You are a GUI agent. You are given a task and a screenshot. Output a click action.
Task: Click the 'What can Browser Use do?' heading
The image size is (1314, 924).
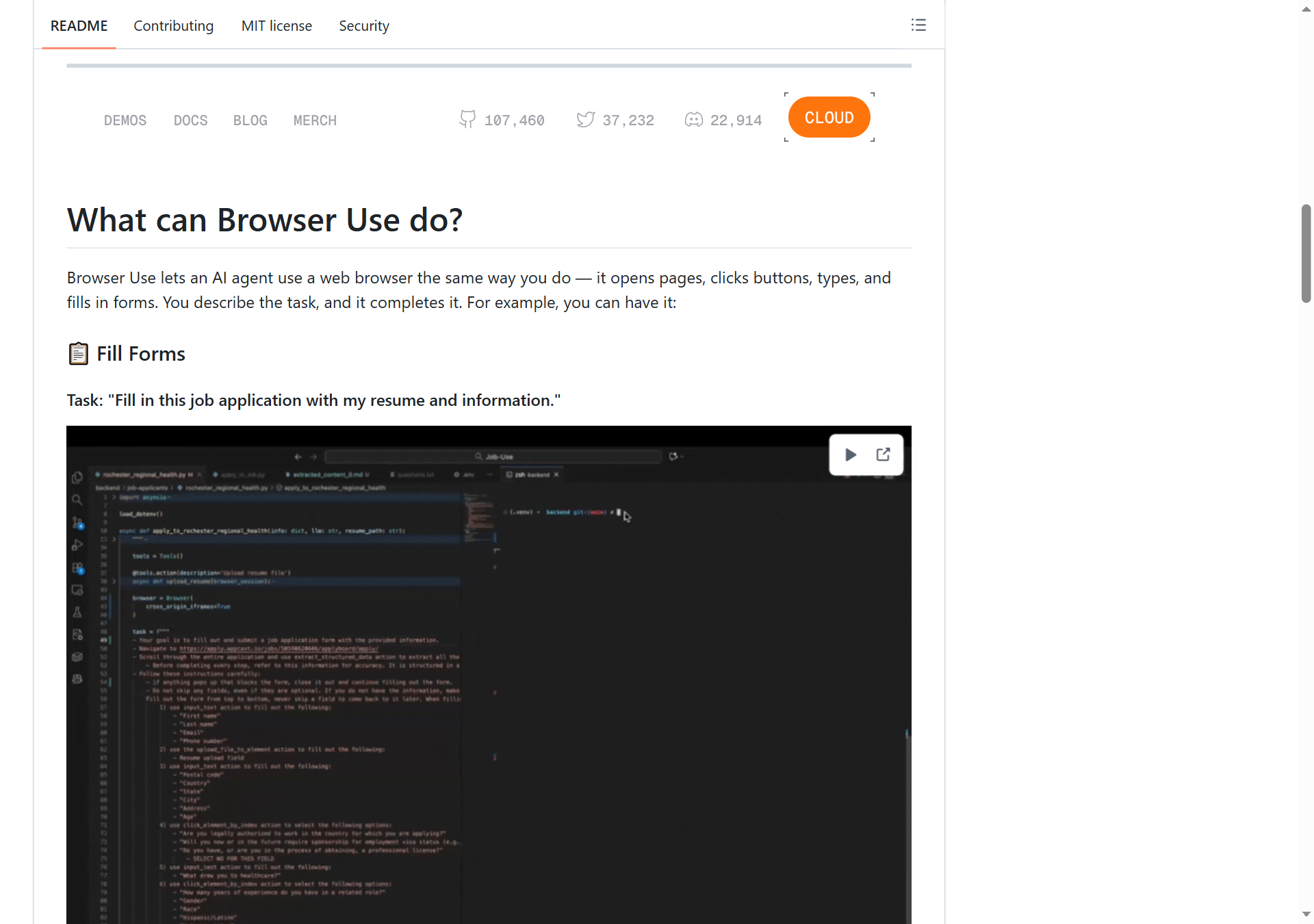pos(265,220)
